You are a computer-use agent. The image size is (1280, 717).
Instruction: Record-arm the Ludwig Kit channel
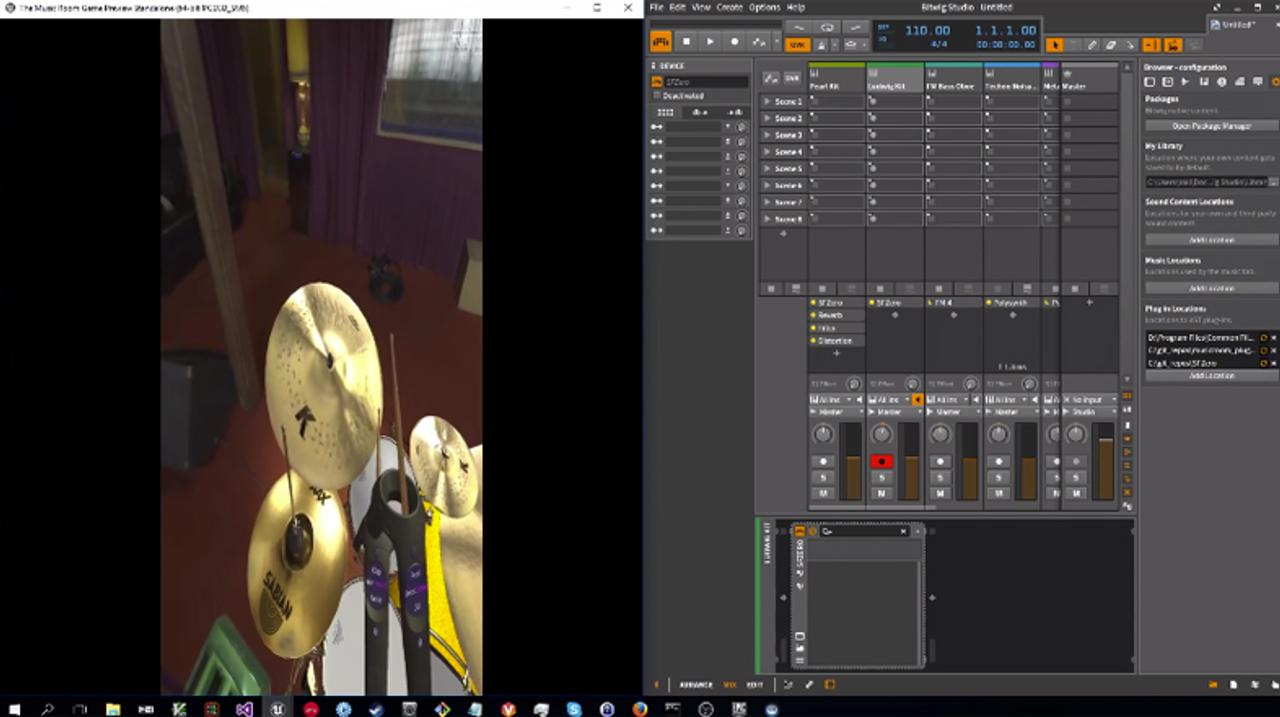click(x=882, y=460)
